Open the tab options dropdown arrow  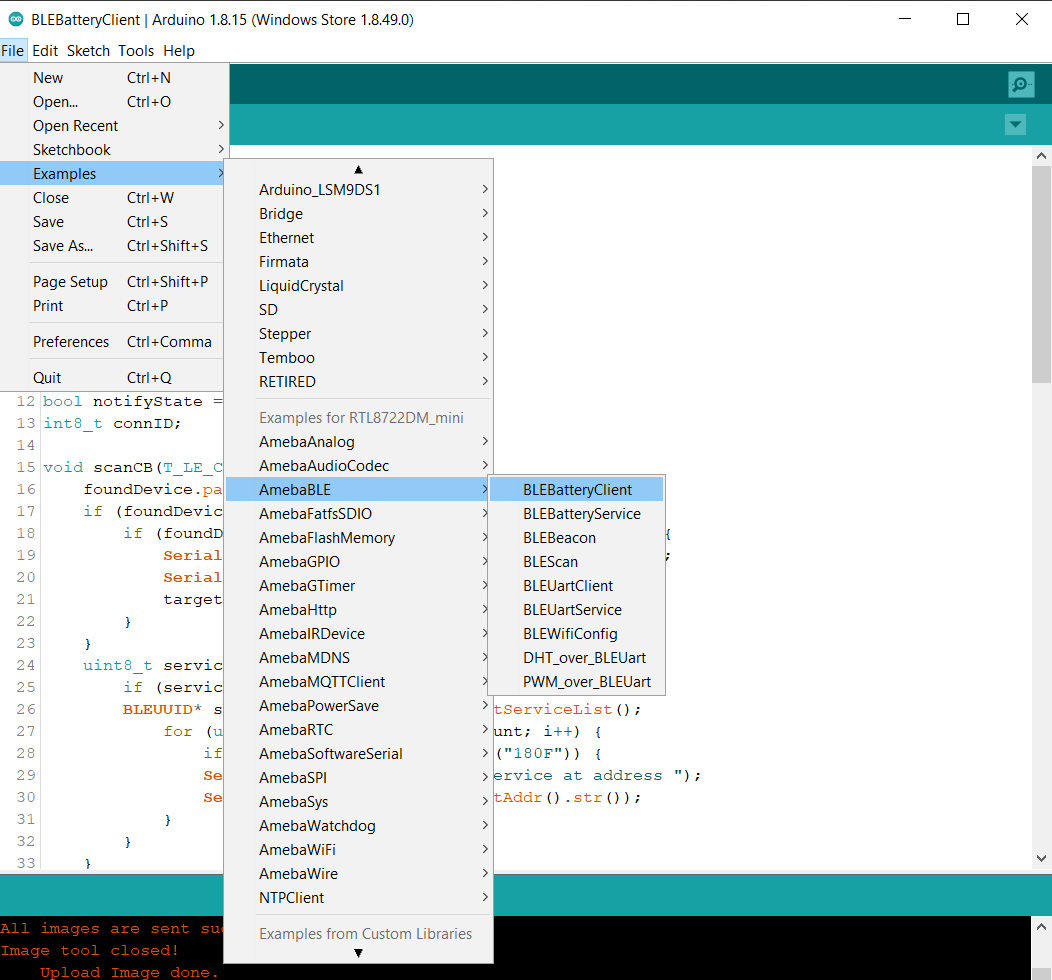(1015, 124)
